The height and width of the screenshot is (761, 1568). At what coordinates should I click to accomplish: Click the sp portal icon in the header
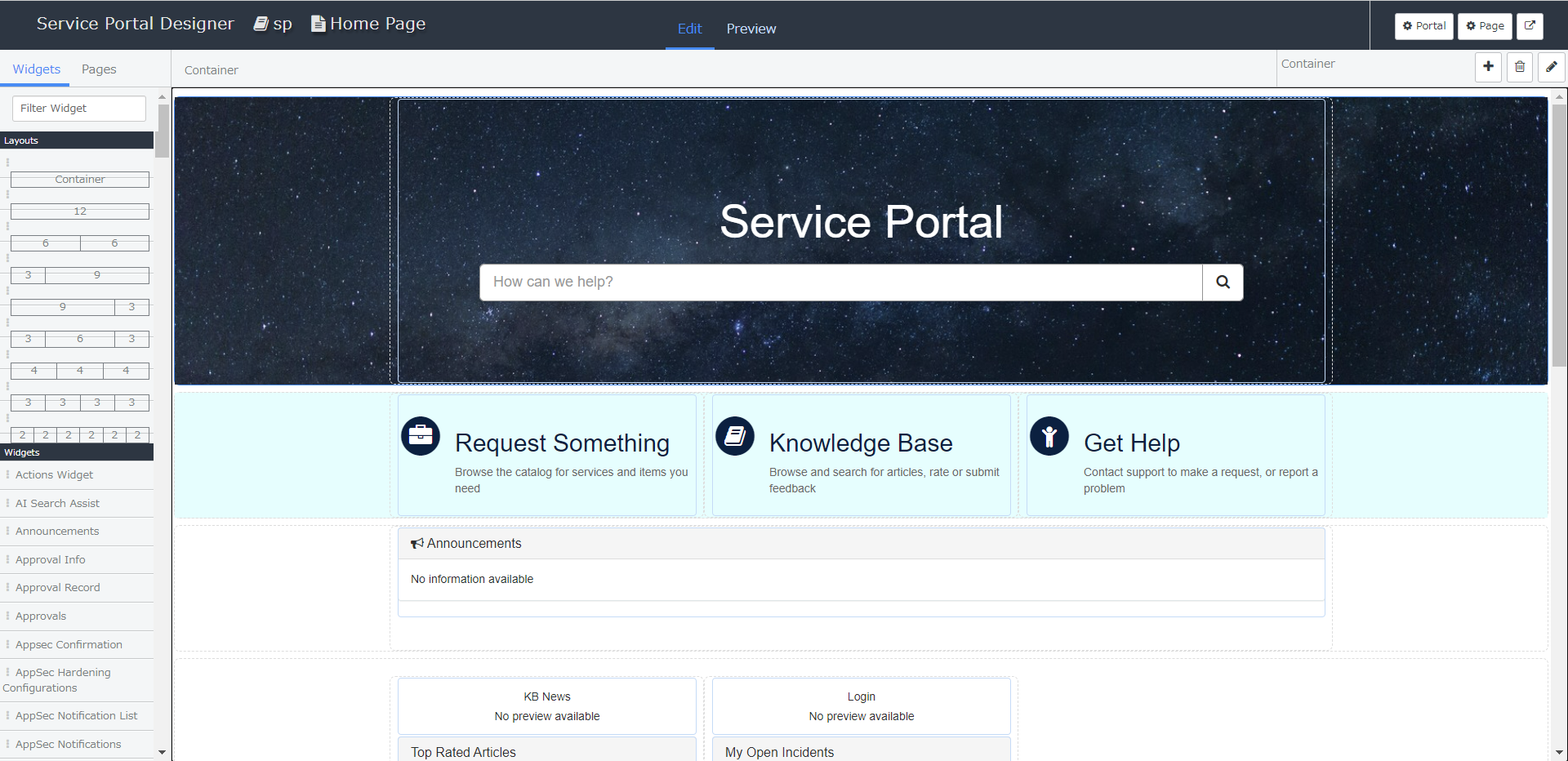[259, 23]
